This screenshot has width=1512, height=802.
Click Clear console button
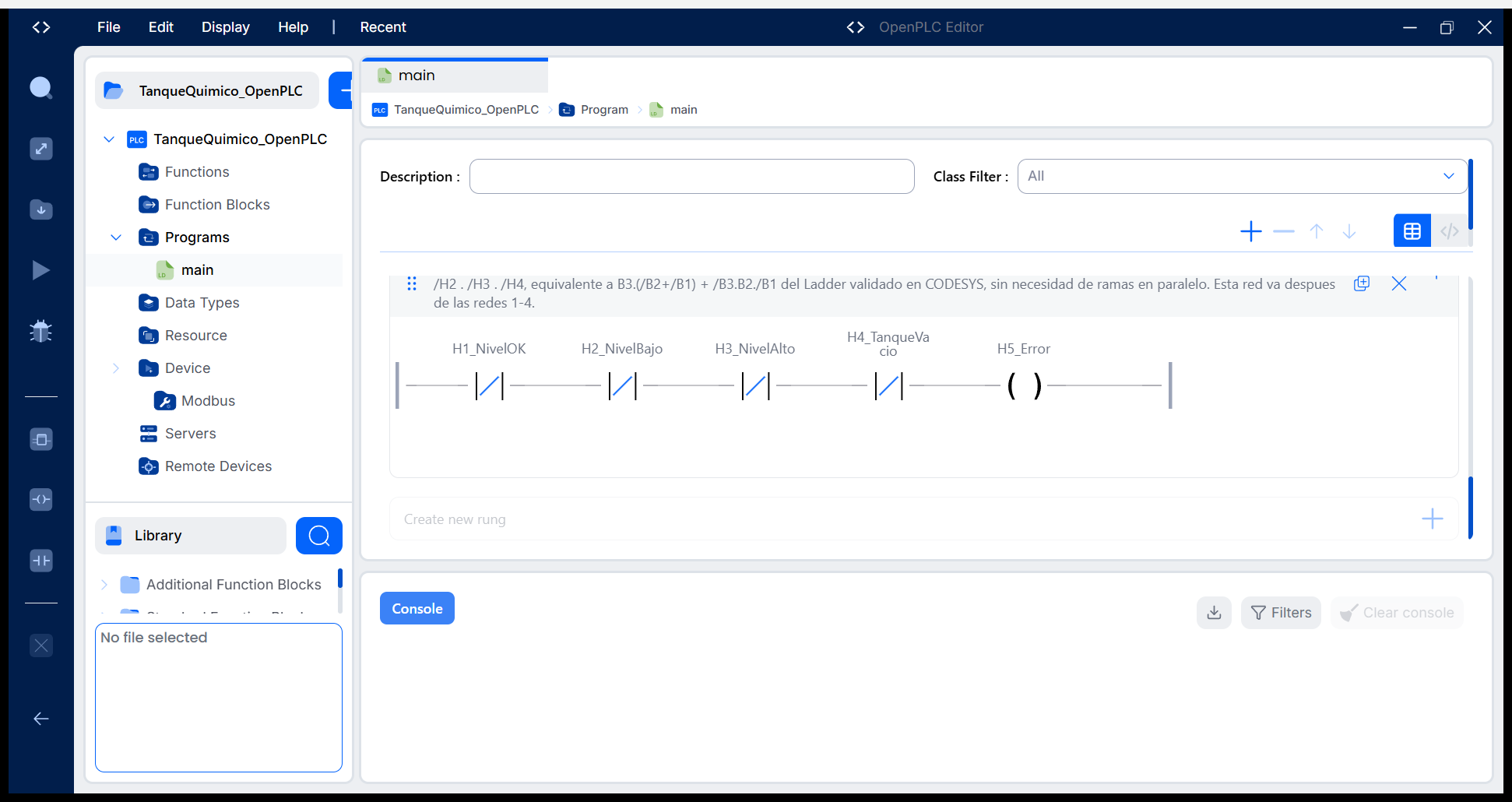coord(1397,613)
